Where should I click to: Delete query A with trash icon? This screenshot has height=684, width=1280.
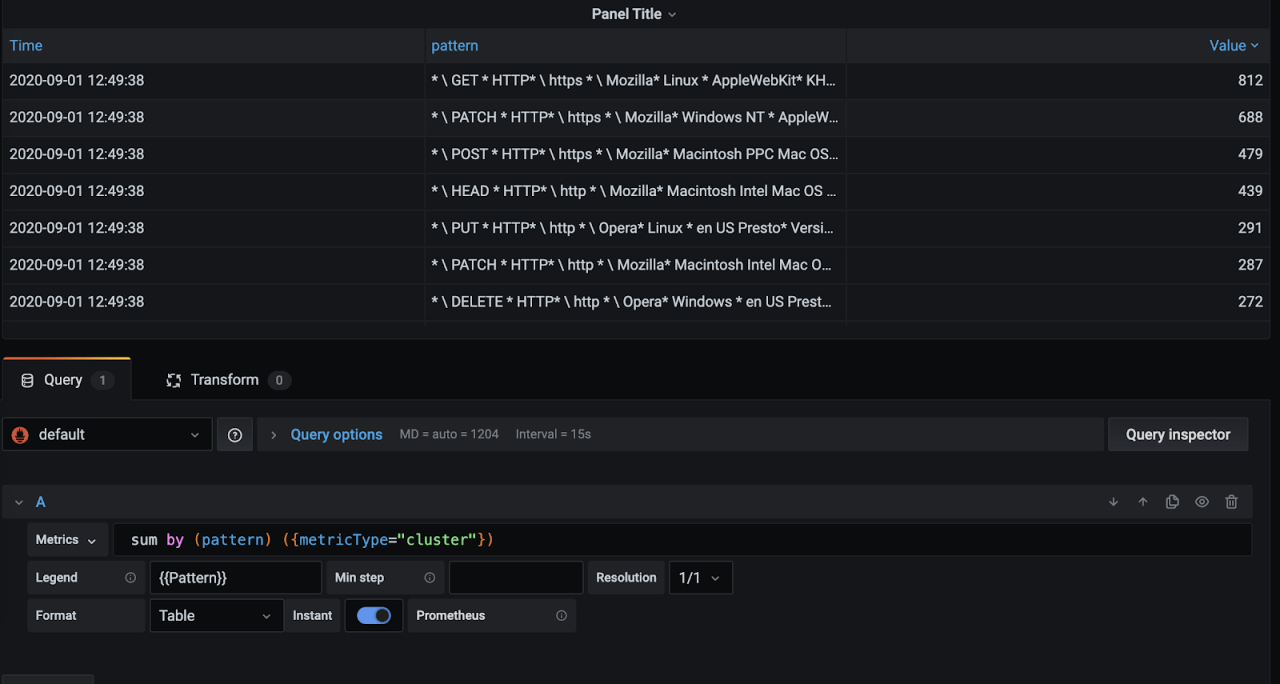1231,502
